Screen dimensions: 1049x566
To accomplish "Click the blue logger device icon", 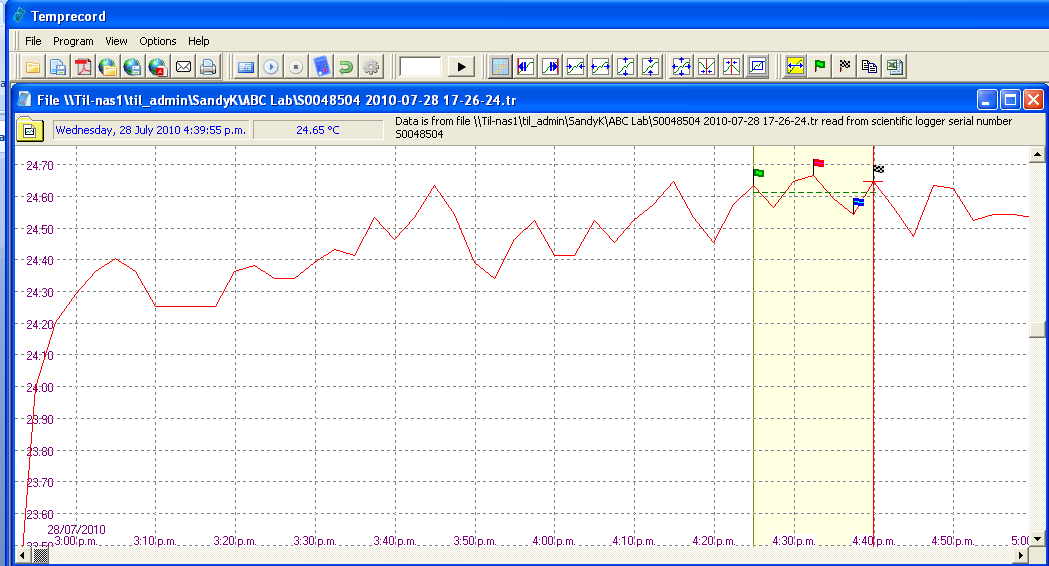I will [321, 67].
